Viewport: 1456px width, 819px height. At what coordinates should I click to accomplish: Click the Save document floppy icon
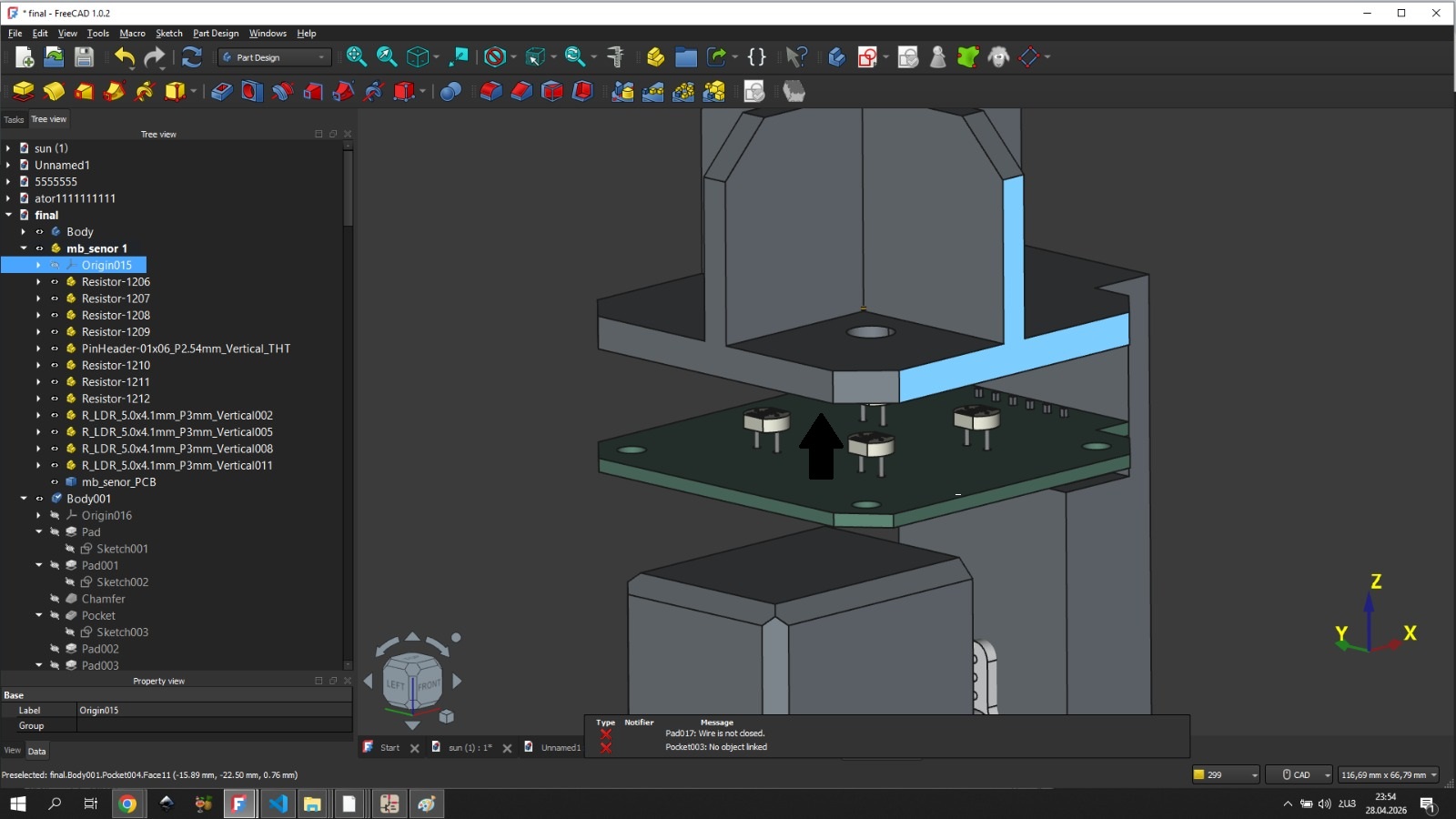coord(84,57)
